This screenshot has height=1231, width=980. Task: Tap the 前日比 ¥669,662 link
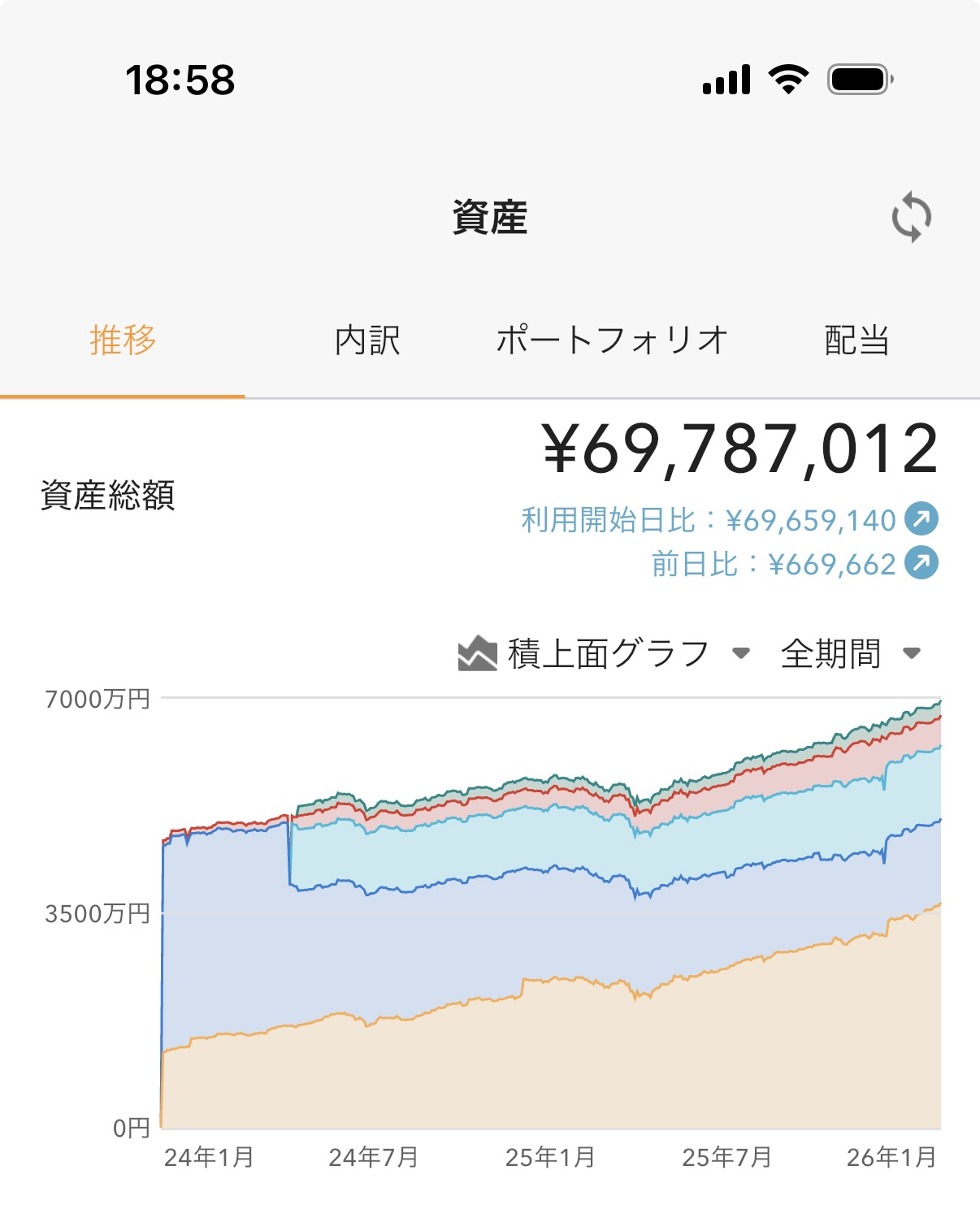point(773,564)
